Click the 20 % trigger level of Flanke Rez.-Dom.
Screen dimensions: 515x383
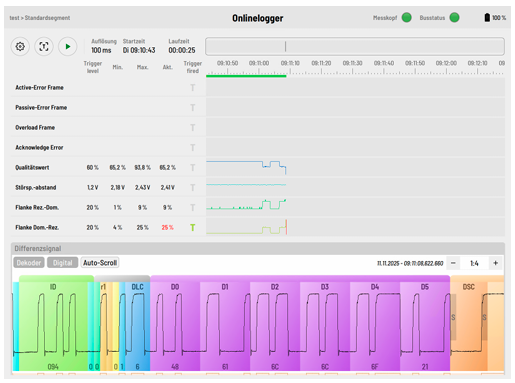pyautogui.click(x=93, y=208)
